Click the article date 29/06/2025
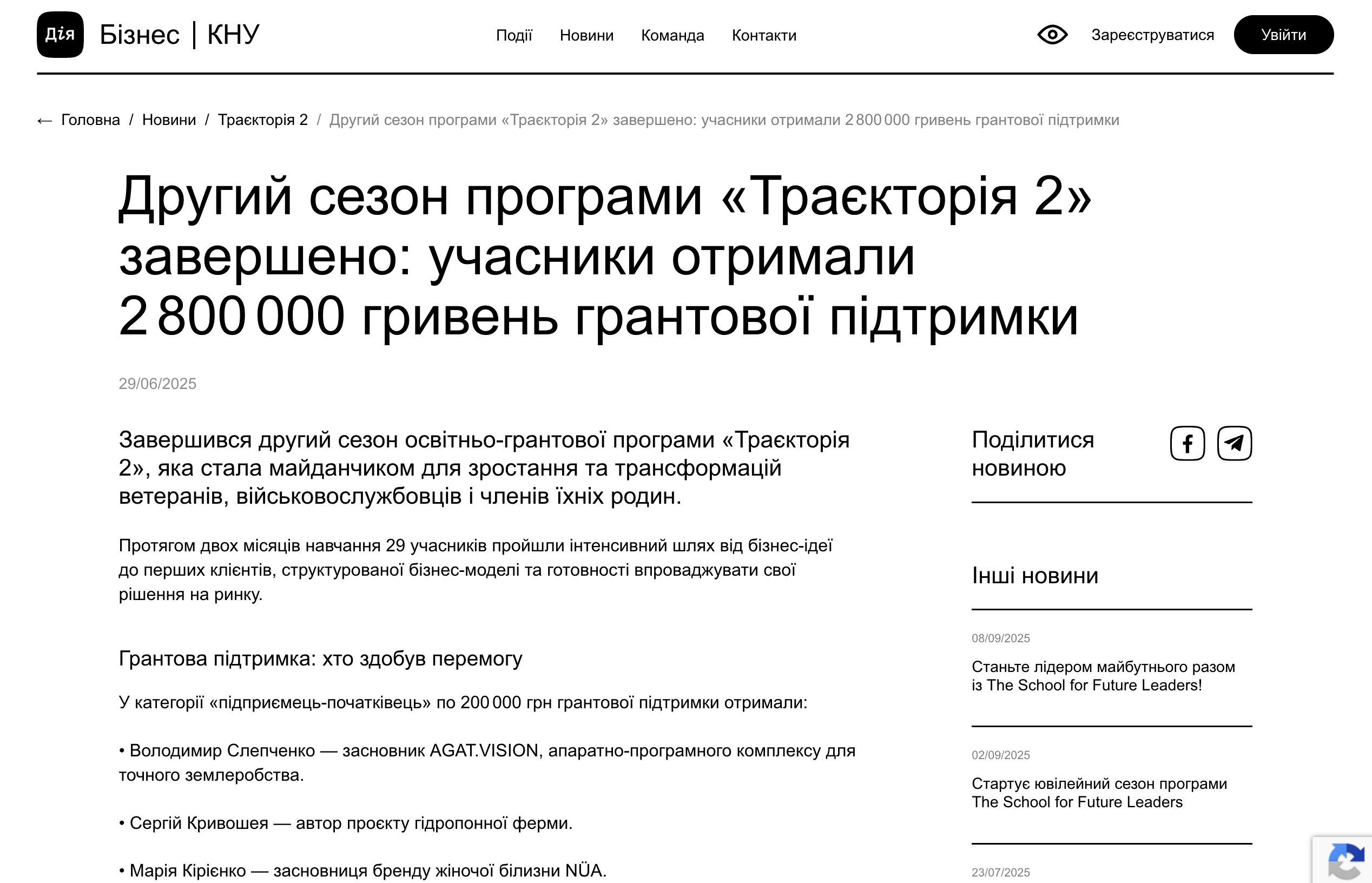 pyautogui.click(x=157, y=384)
